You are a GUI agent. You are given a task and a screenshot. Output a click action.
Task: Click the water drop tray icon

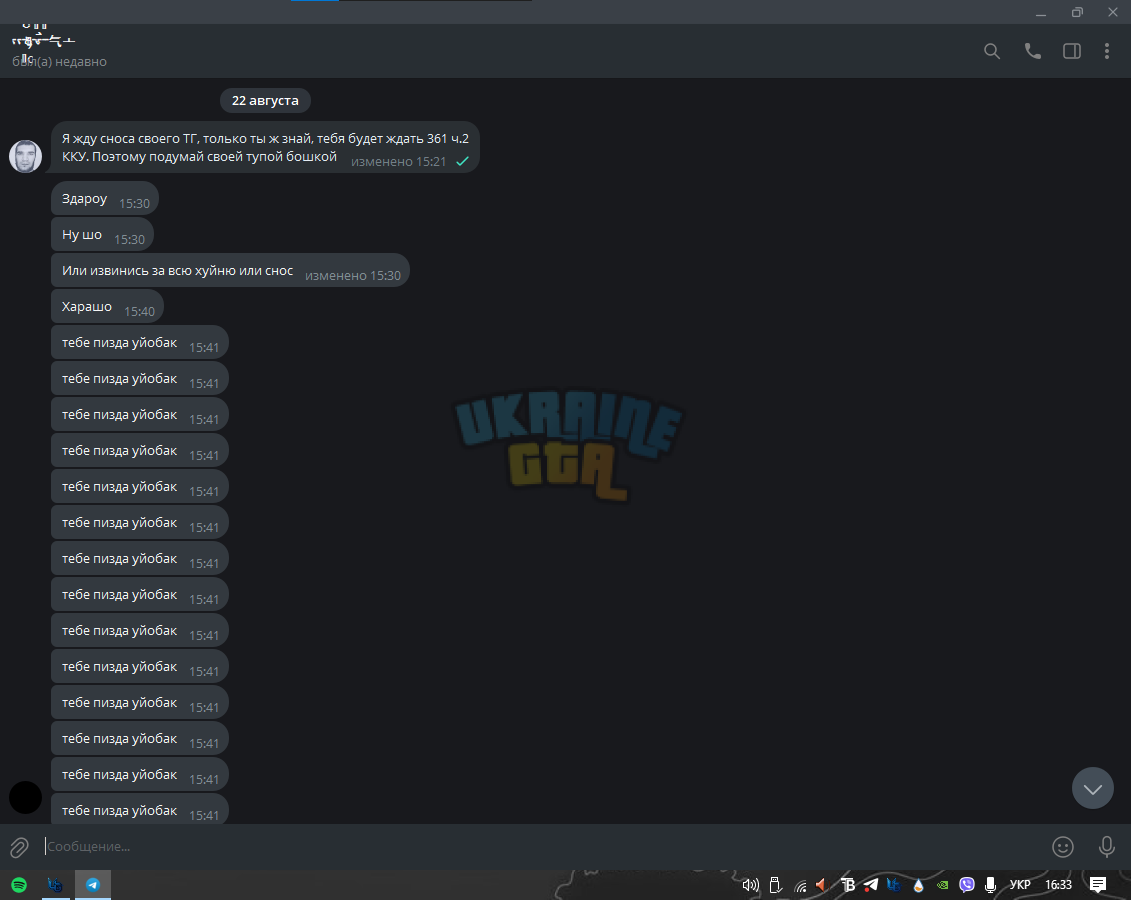[x=918, y=885]
